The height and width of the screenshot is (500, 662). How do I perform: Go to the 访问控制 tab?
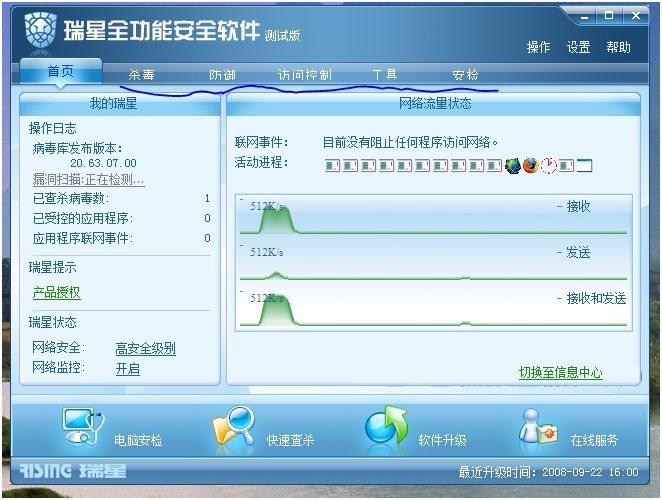[305, 75]
